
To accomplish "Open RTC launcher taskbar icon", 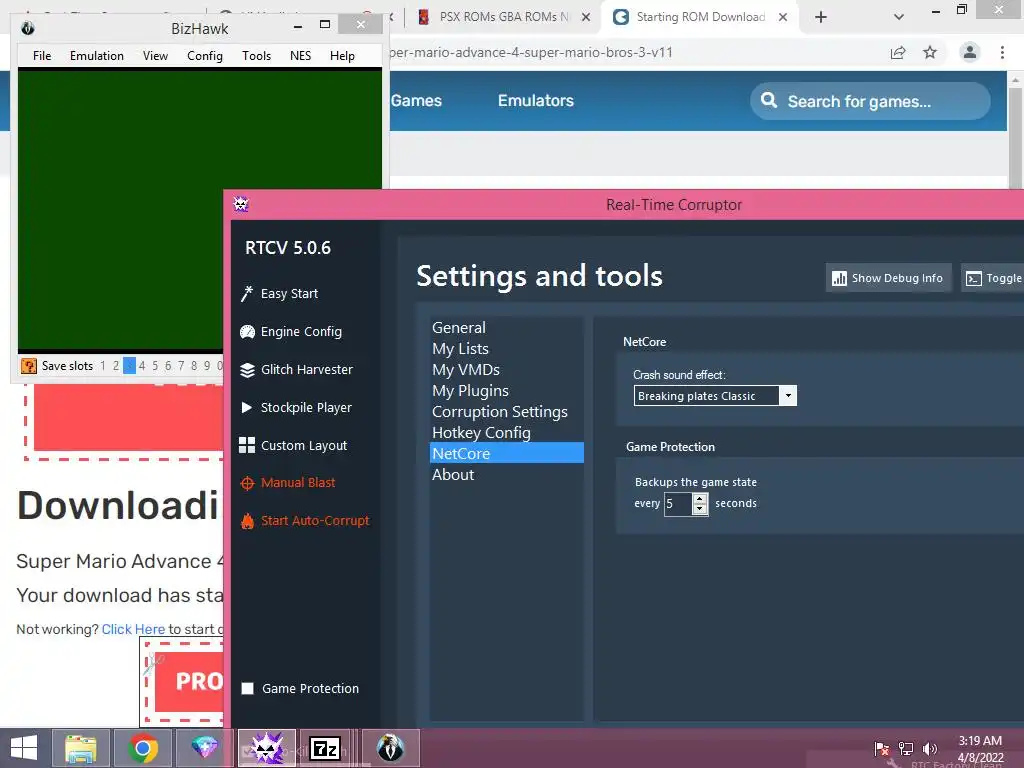I will coord(266,748).
